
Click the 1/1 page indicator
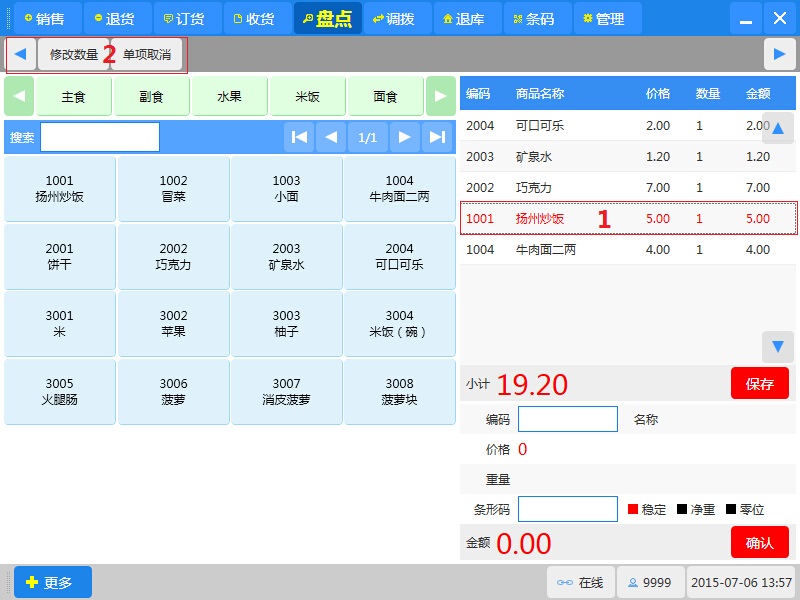pos(368,137)
